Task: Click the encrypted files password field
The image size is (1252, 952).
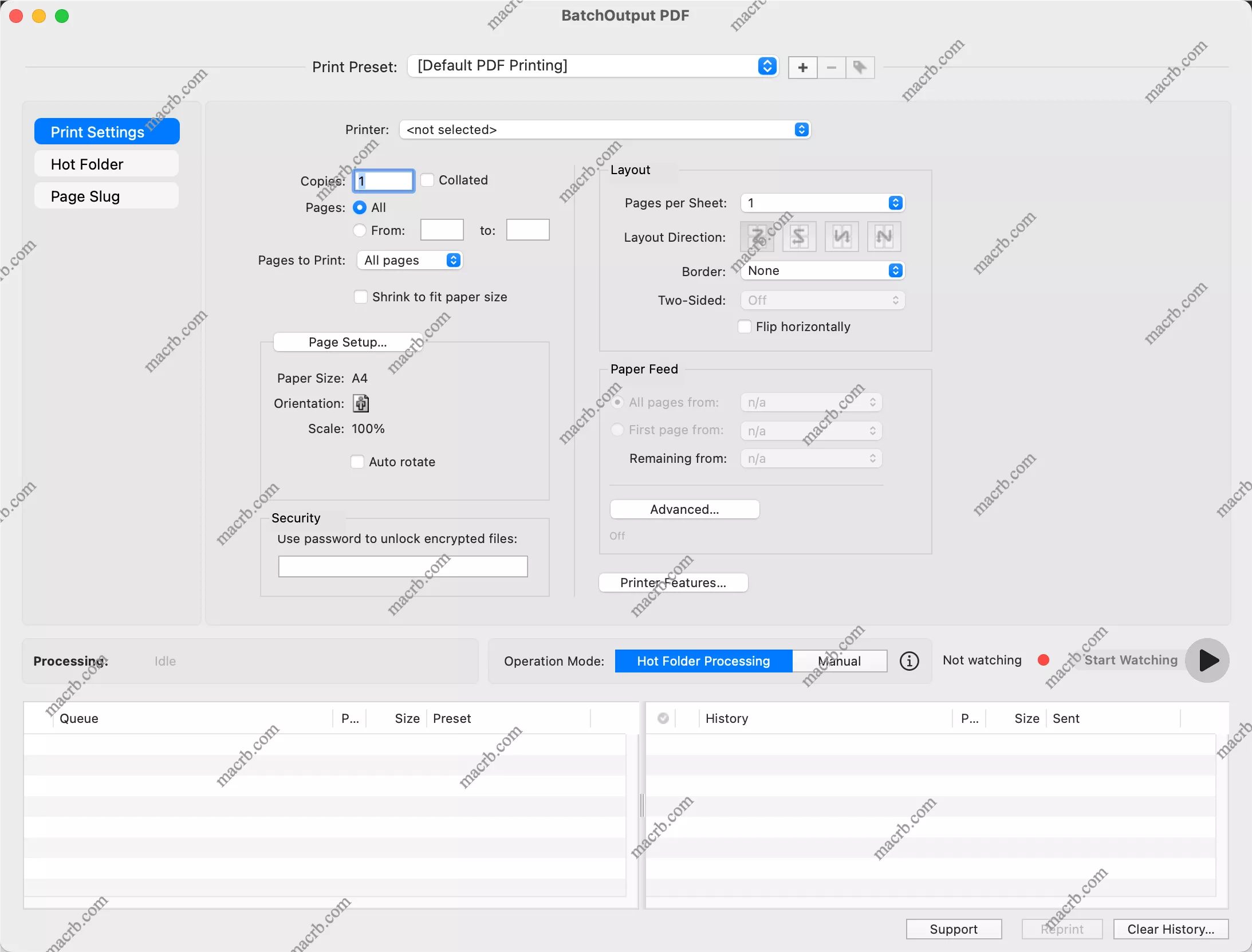Action: pos(403,567)
